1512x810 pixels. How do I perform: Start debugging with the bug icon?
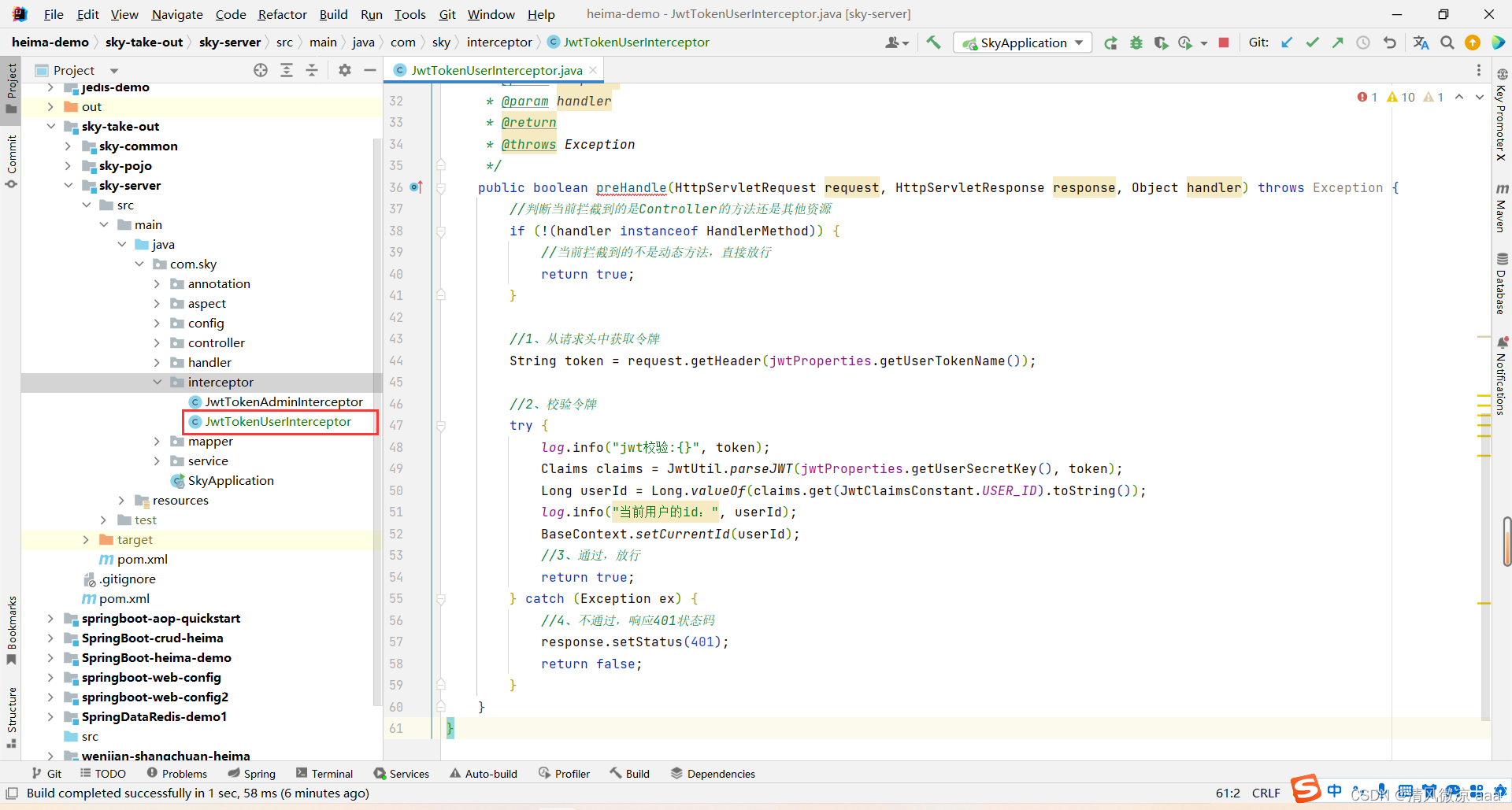tap(1136, 43)
